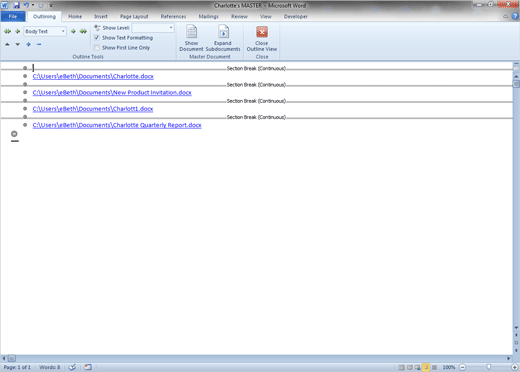
Task: Minimize the ribbon with the caret icon
Action: (x=506, y=16)
